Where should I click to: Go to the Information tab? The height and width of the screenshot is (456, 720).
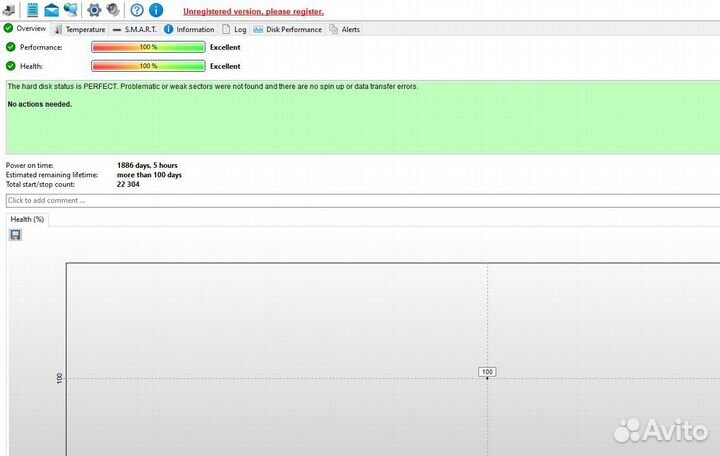coord(189,29)
